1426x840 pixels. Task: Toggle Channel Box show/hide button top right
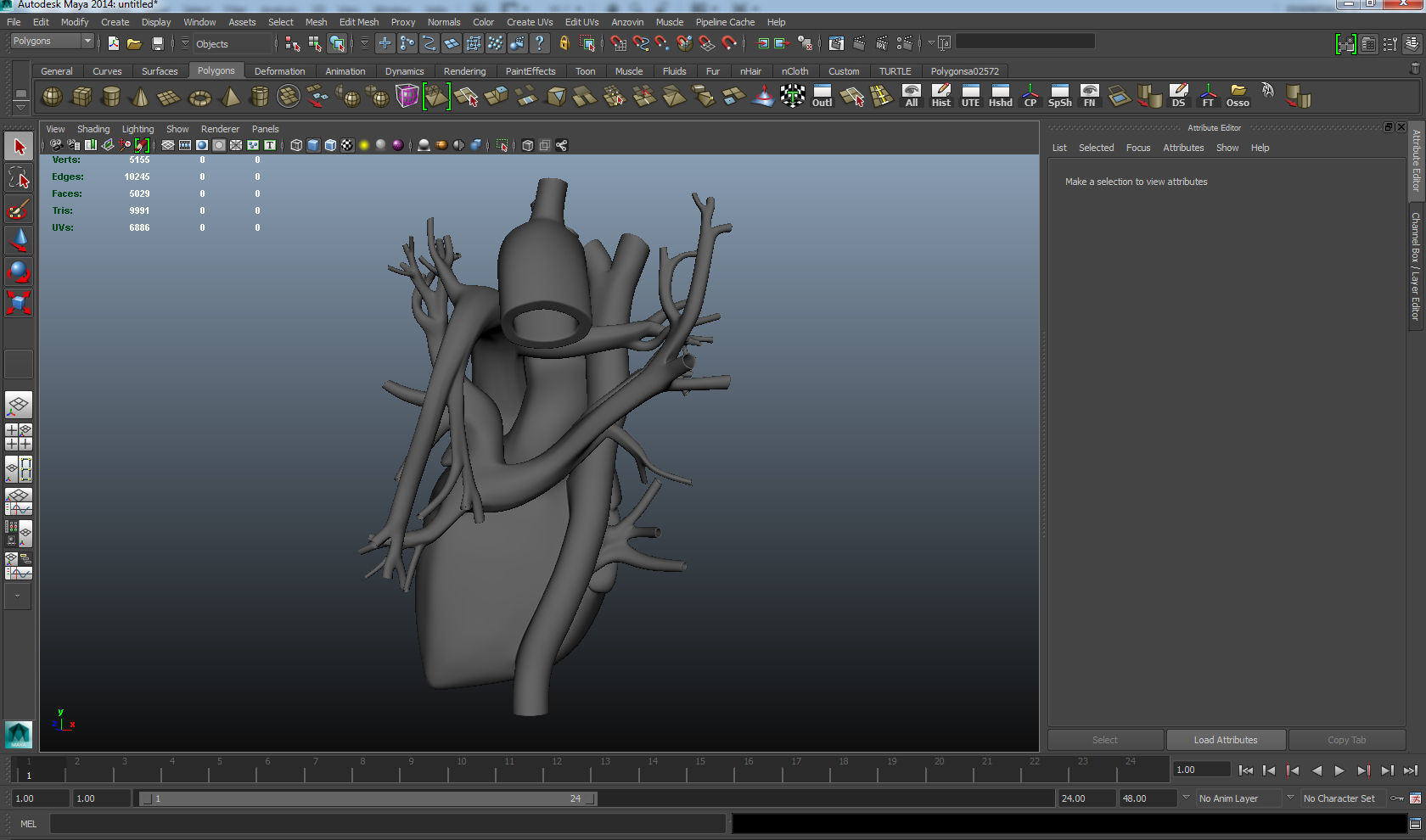[x=1412, y=43]
